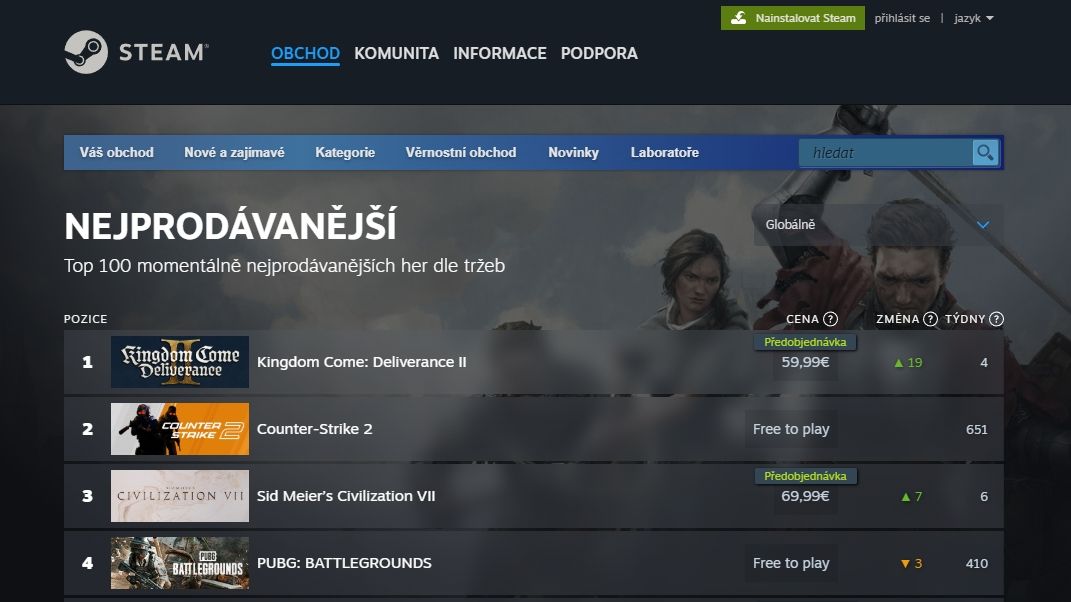Click the Steam logo icon

coord(86,52)
